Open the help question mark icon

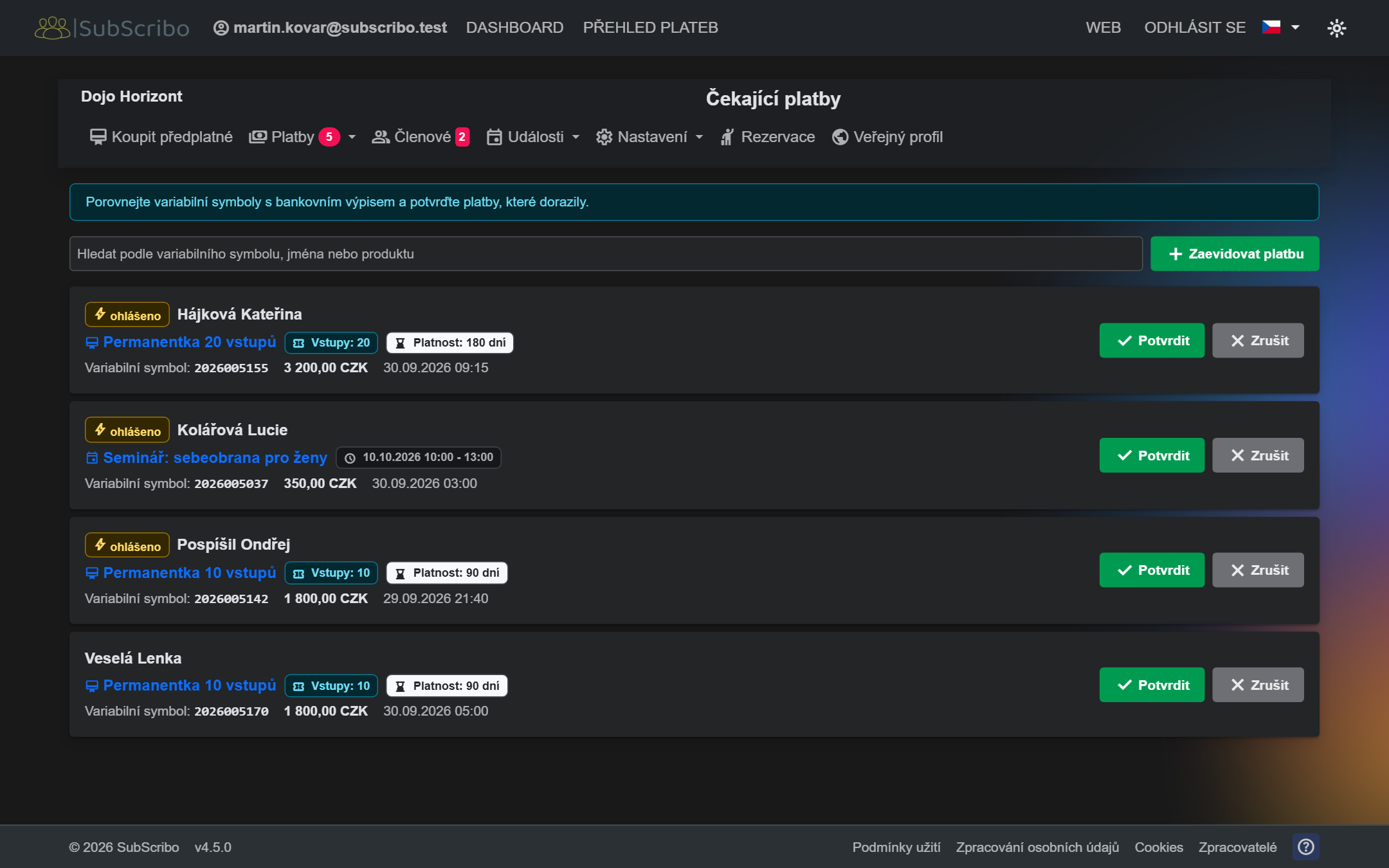click(1305, 847)
